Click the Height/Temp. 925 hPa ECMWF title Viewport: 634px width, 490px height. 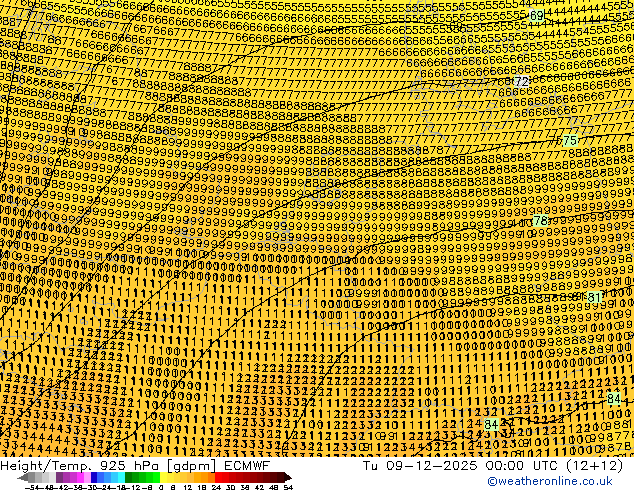coord(135,465)
